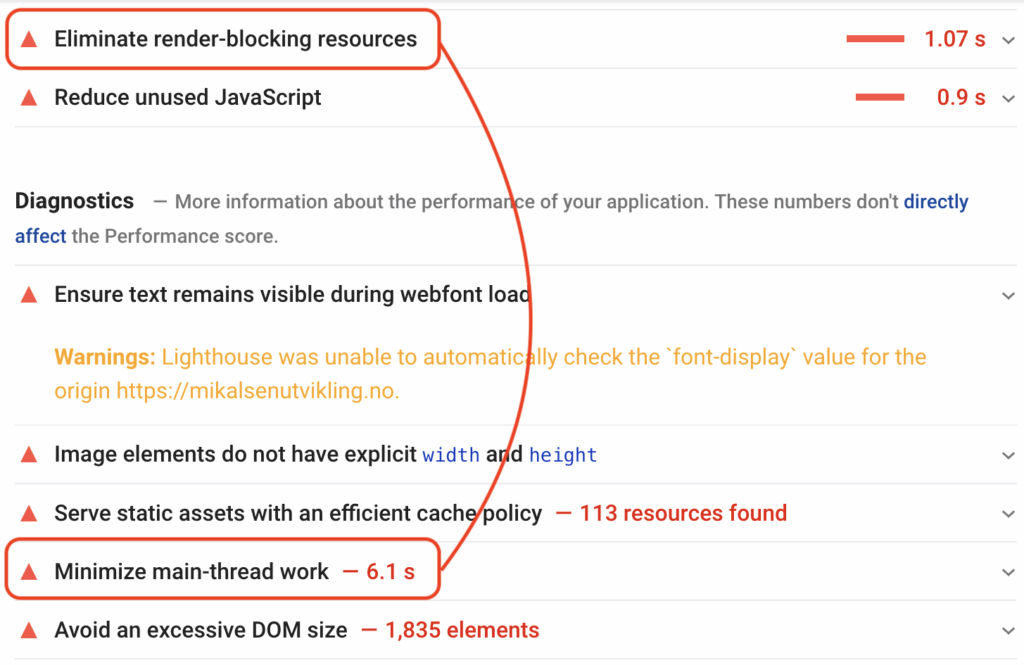Click triangle icon beside Image elements audit
The height and width of the screenshot is (665, 1024).
click(x=29, y=455)
